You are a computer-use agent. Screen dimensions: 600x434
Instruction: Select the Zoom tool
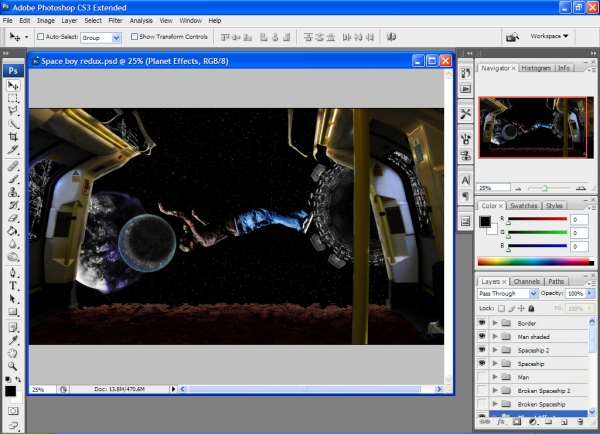(13, 366)
